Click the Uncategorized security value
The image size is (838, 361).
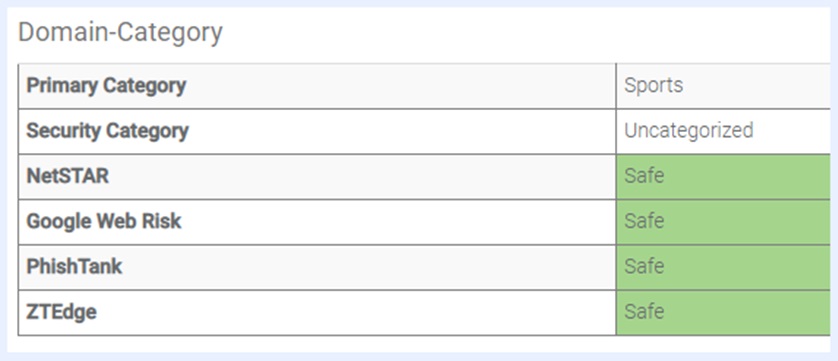point(689,130)
